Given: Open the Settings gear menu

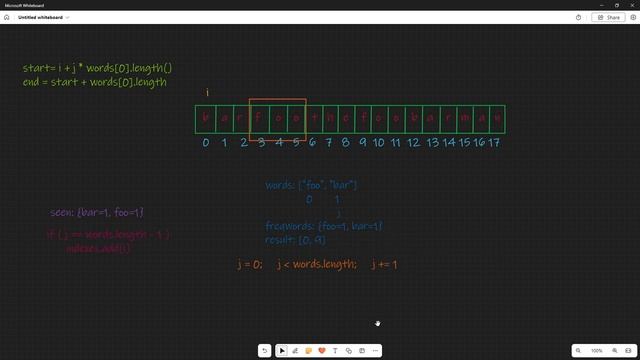Looking at the screenshot, I should 633,17.
